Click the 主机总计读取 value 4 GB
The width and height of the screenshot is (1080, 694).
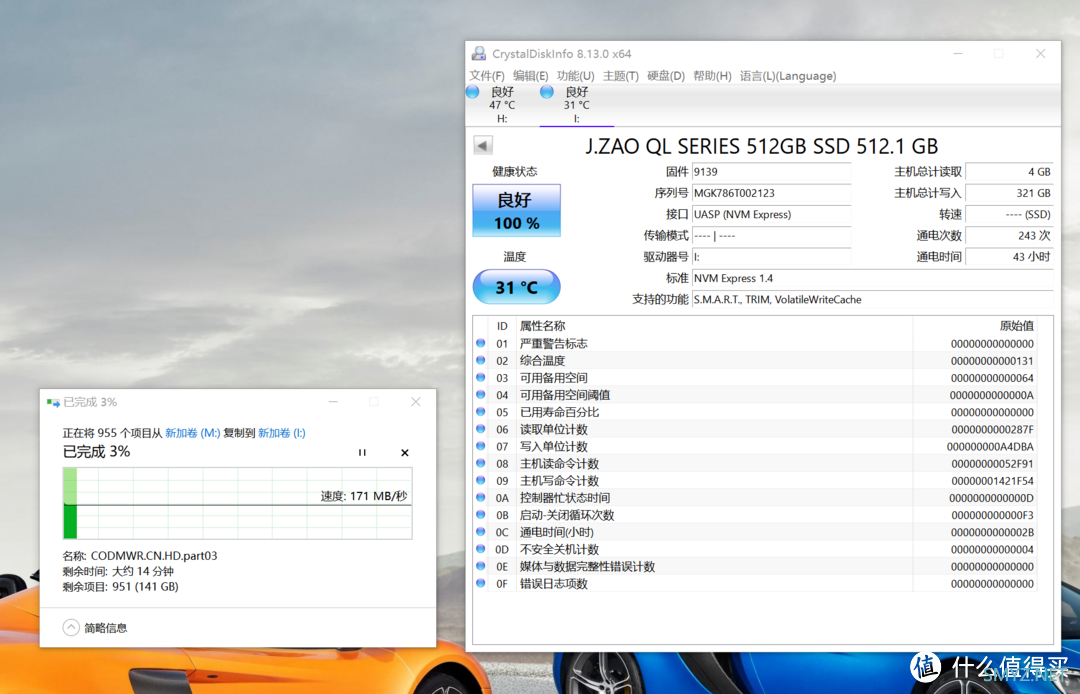pos(1010,172)
